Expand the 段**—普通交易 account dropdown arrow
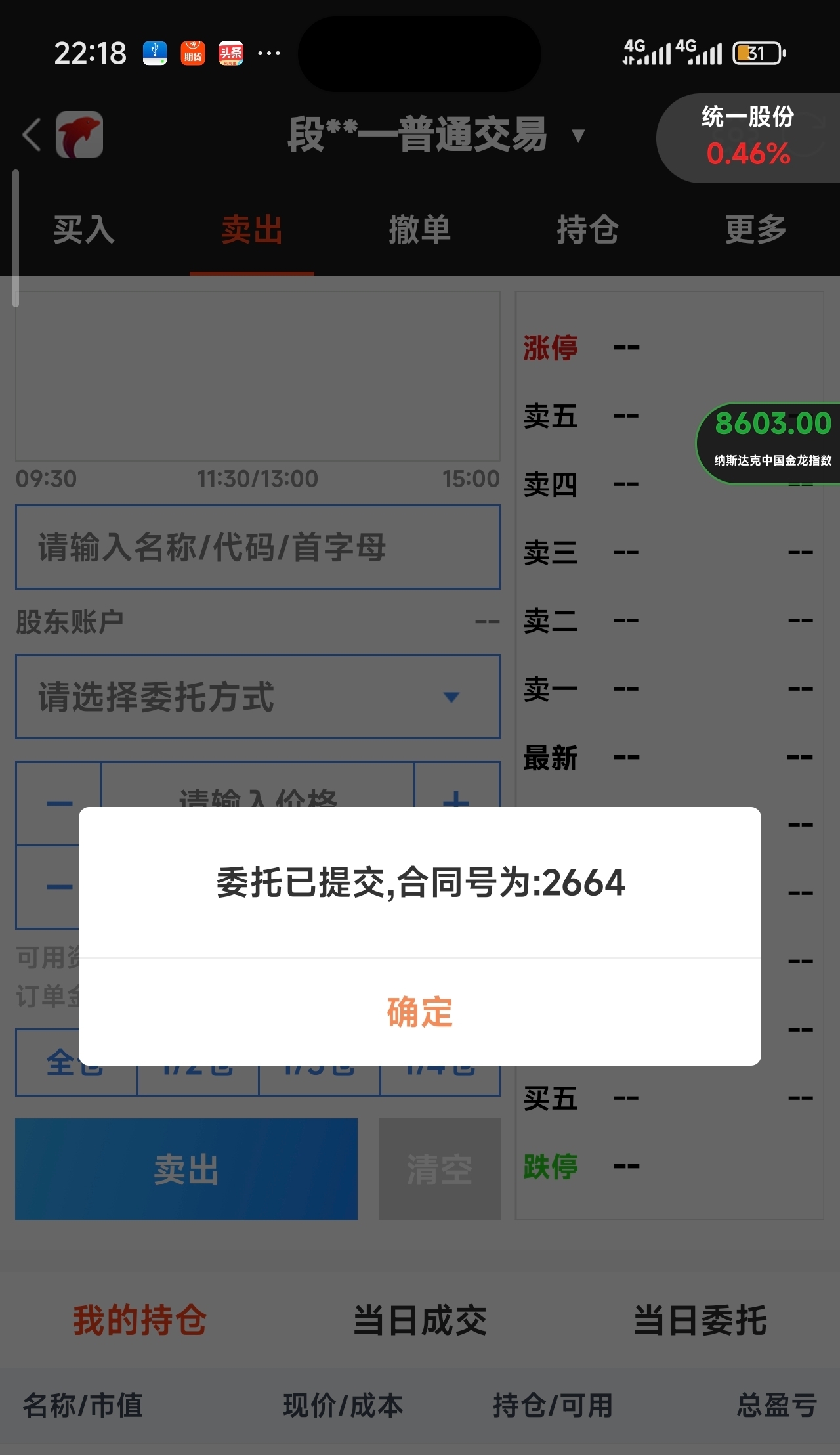The image size is (840, 1455). coord(578,136)
